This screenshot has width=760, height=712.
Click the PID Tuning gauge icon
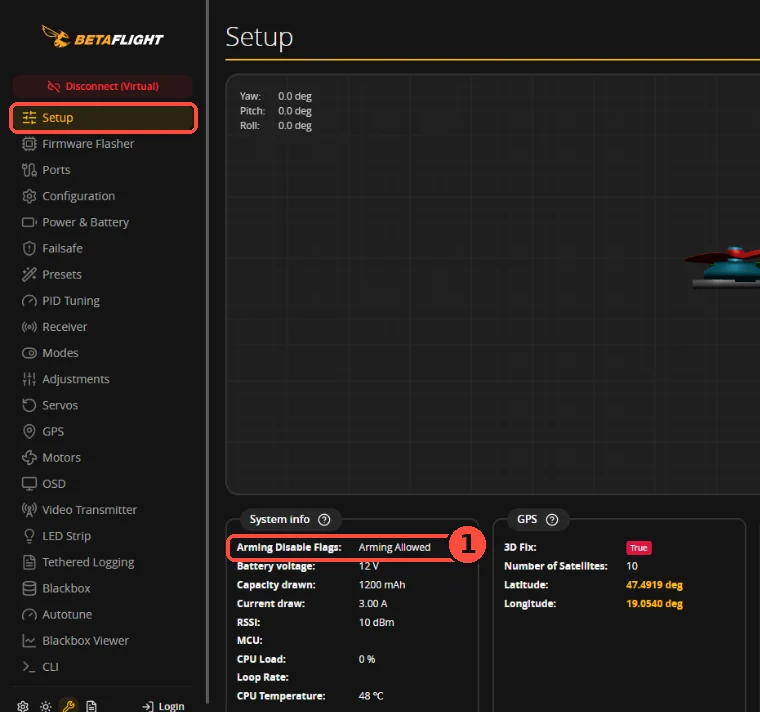pos(29,301)
